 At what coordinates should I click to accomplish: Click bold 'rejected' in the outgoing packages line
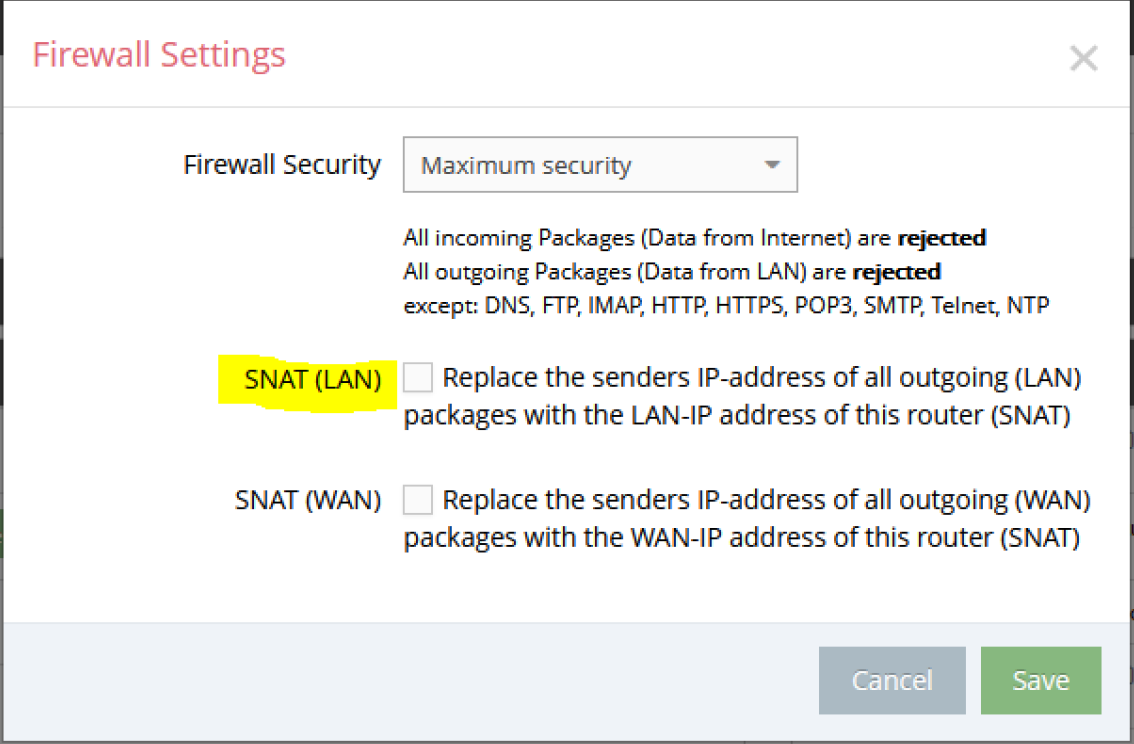click(897, 272)
